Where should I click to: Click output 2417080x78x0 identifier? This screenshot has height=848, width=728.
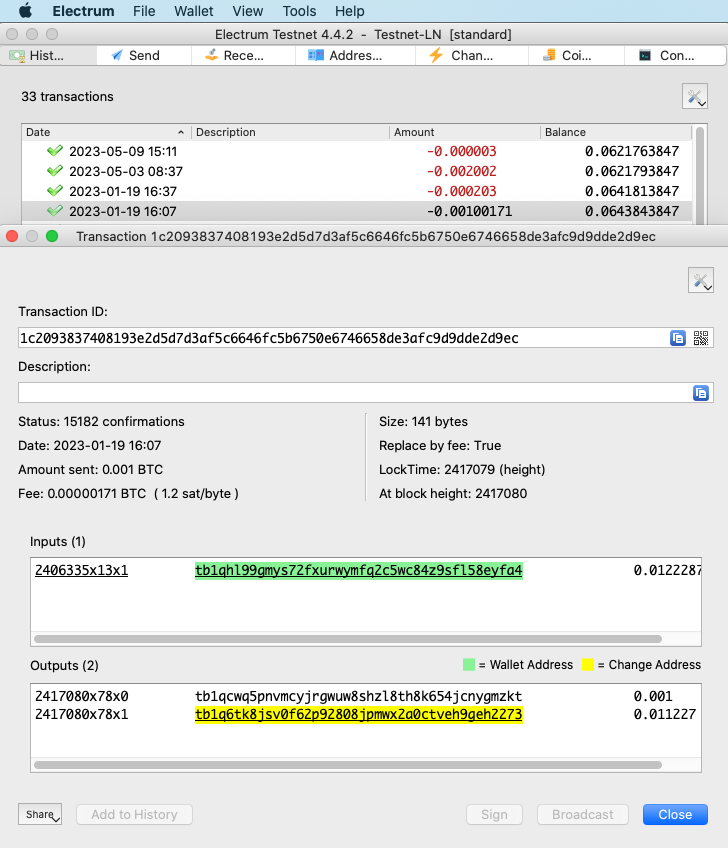(82, 696)
